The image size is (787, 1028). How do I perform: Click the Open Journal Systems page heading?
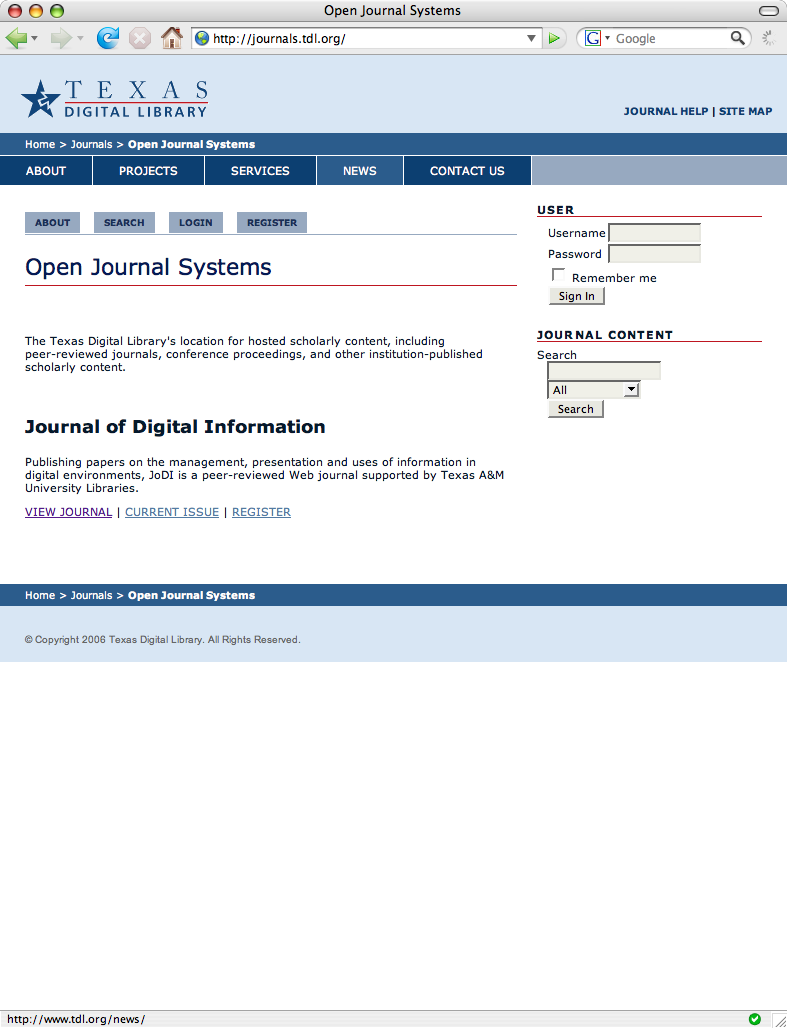[x=148, y=267]
